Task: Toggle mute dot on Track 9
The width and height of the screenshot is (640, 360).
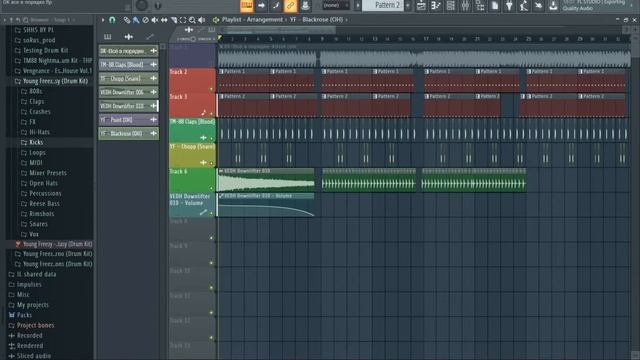Action: click(x=211, y=263)
